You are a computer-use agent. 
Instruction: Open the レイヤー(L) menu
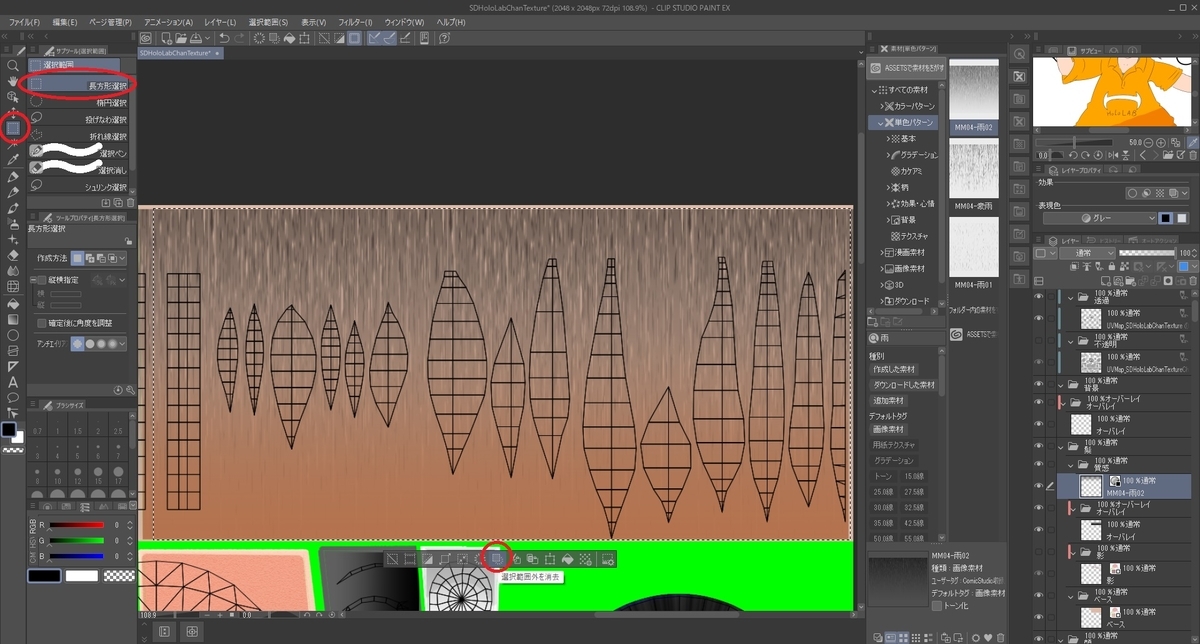(x=220, y=22)
